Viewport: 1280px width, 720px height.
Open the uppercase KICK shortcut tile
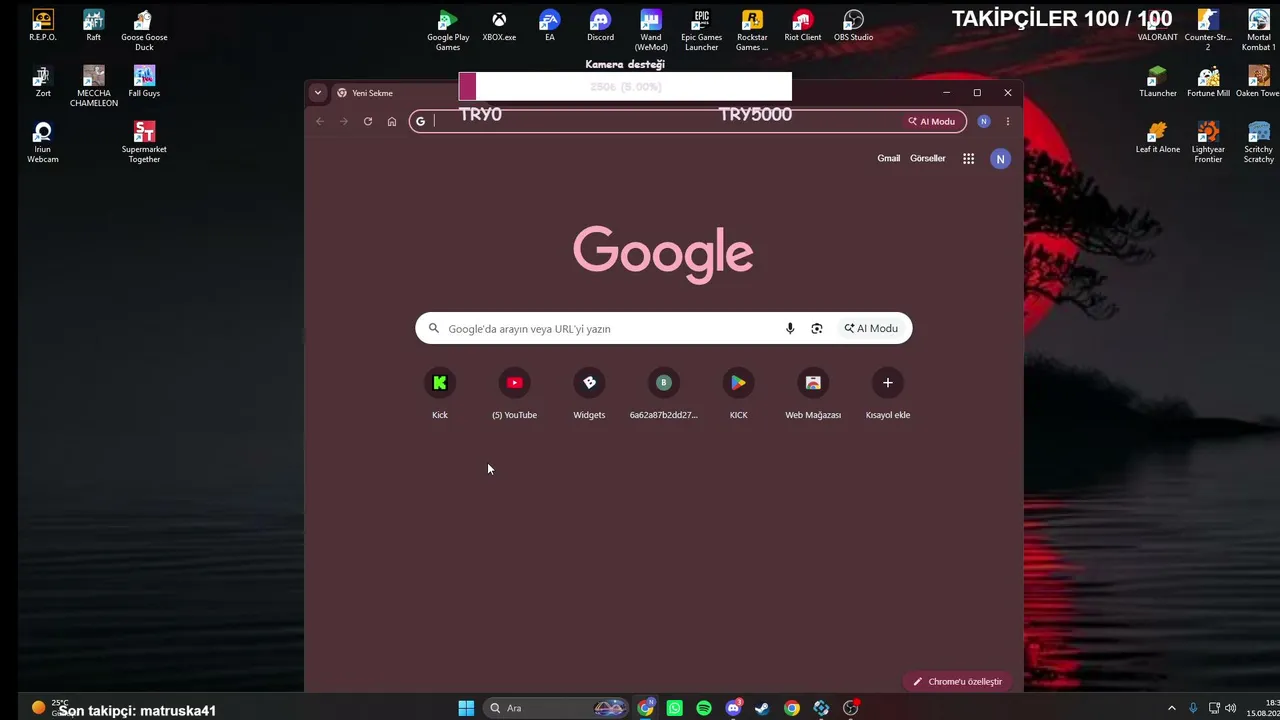[738, 394]
